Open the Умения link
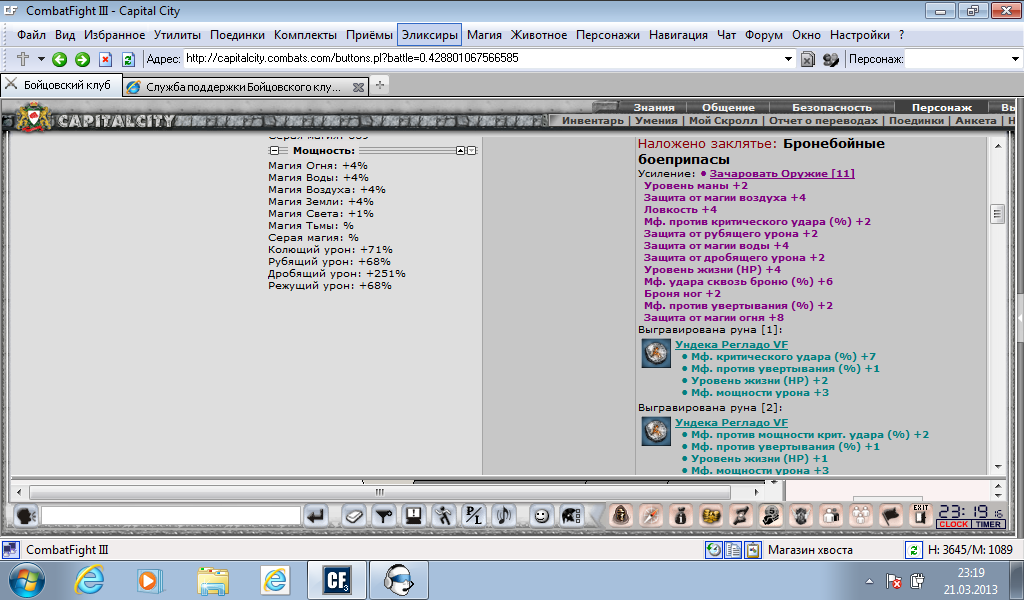Viewport: 1024px width, 600px height. (x=656, y=120)
